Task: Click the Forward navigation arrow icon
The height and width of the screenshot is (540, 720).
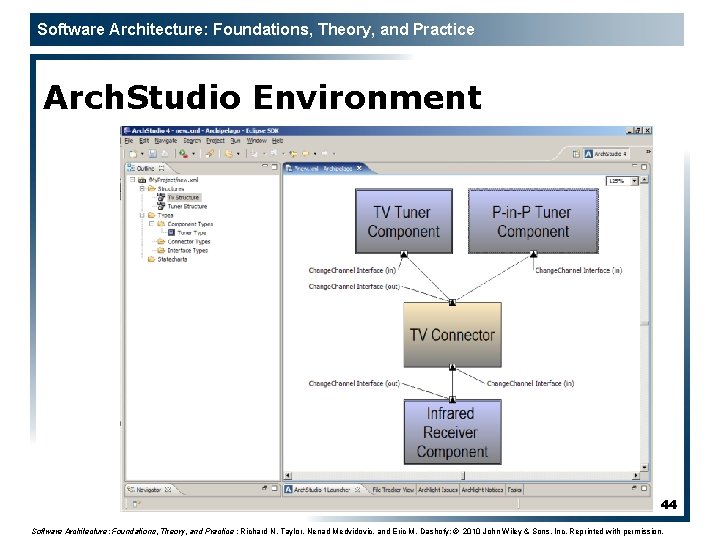Action: [x=325, y=153]
